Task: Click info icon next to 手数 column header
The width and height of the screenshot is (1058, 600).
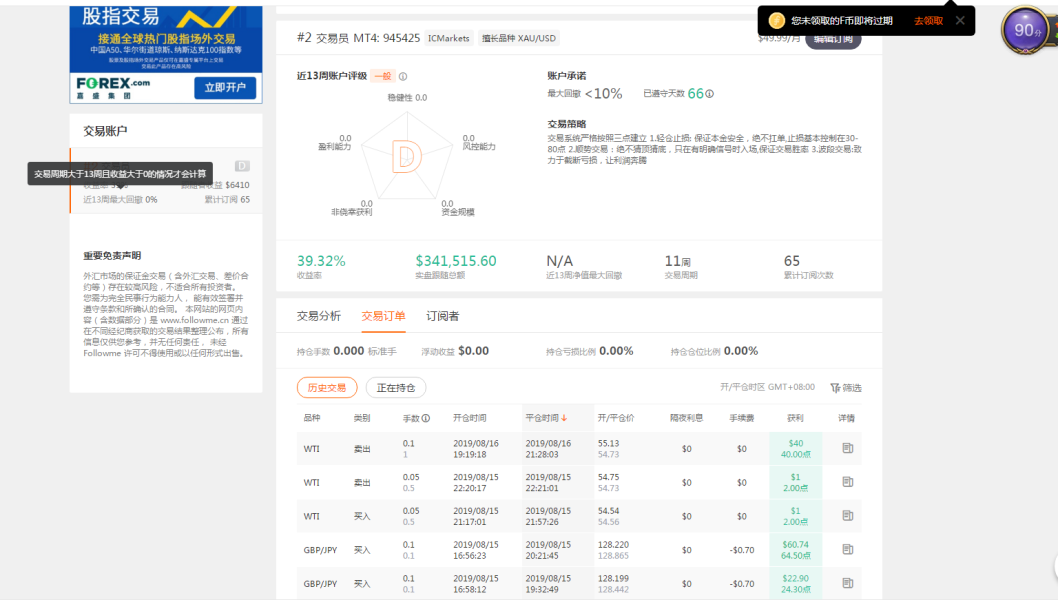Action: pyautogui.click(x=426, y=418)
